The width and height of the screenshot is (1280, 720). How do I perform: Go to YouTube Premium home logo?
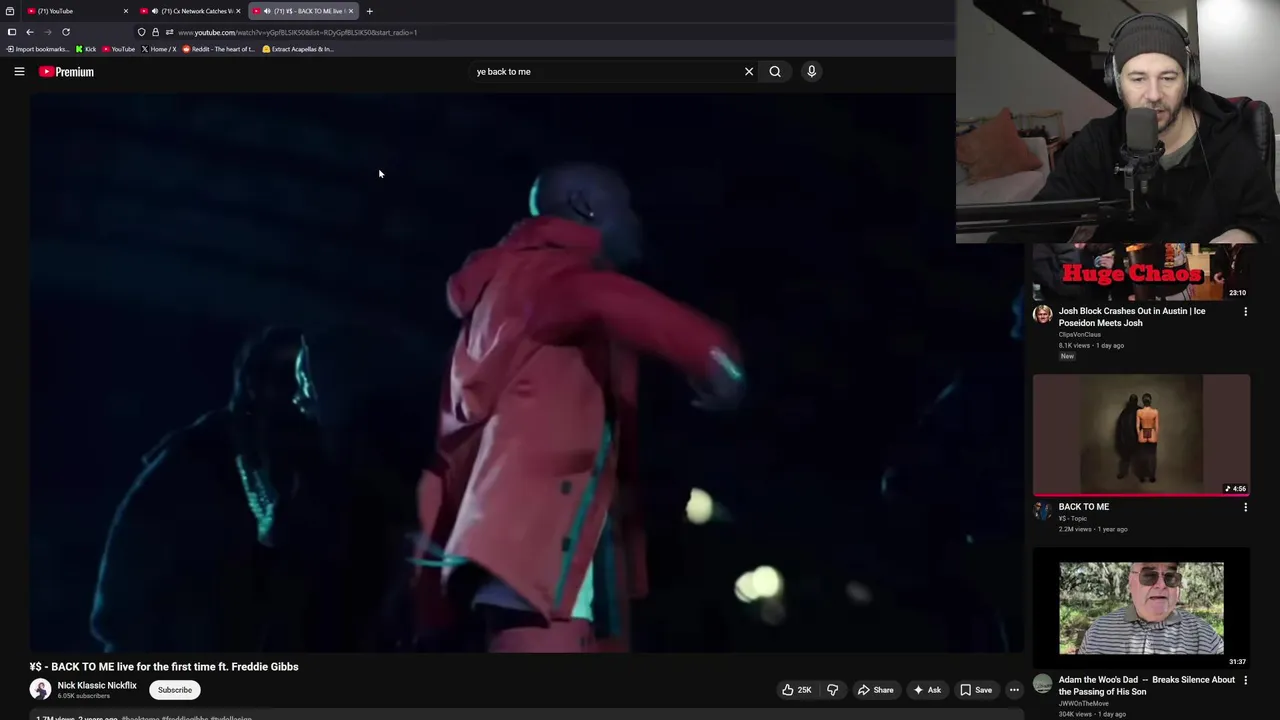tap(66, 72)
